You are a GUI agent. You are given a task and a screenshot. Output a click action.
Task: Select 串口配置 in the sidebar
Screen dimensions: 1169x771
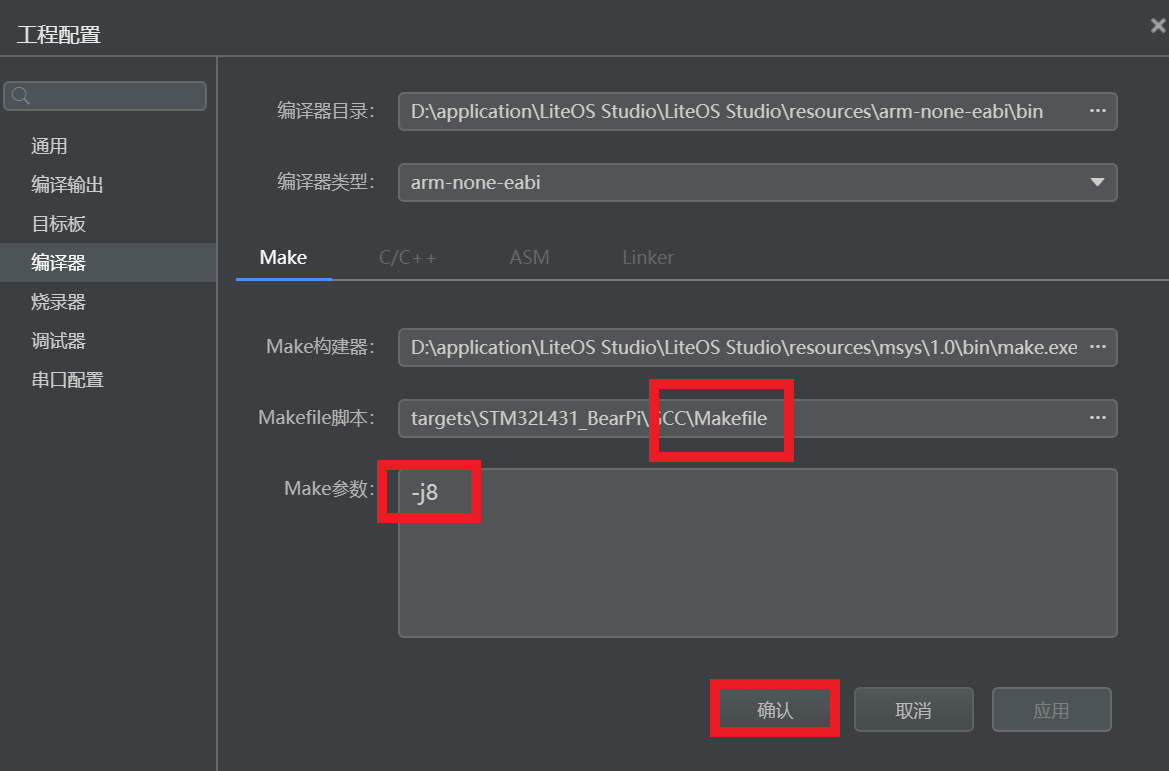pos(108,380)
